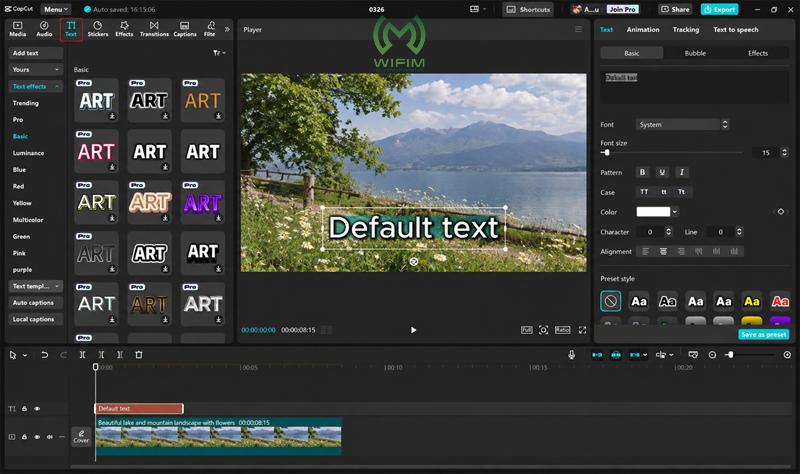
Task: Click the microphone record voiceover icon
Action: 571,355
